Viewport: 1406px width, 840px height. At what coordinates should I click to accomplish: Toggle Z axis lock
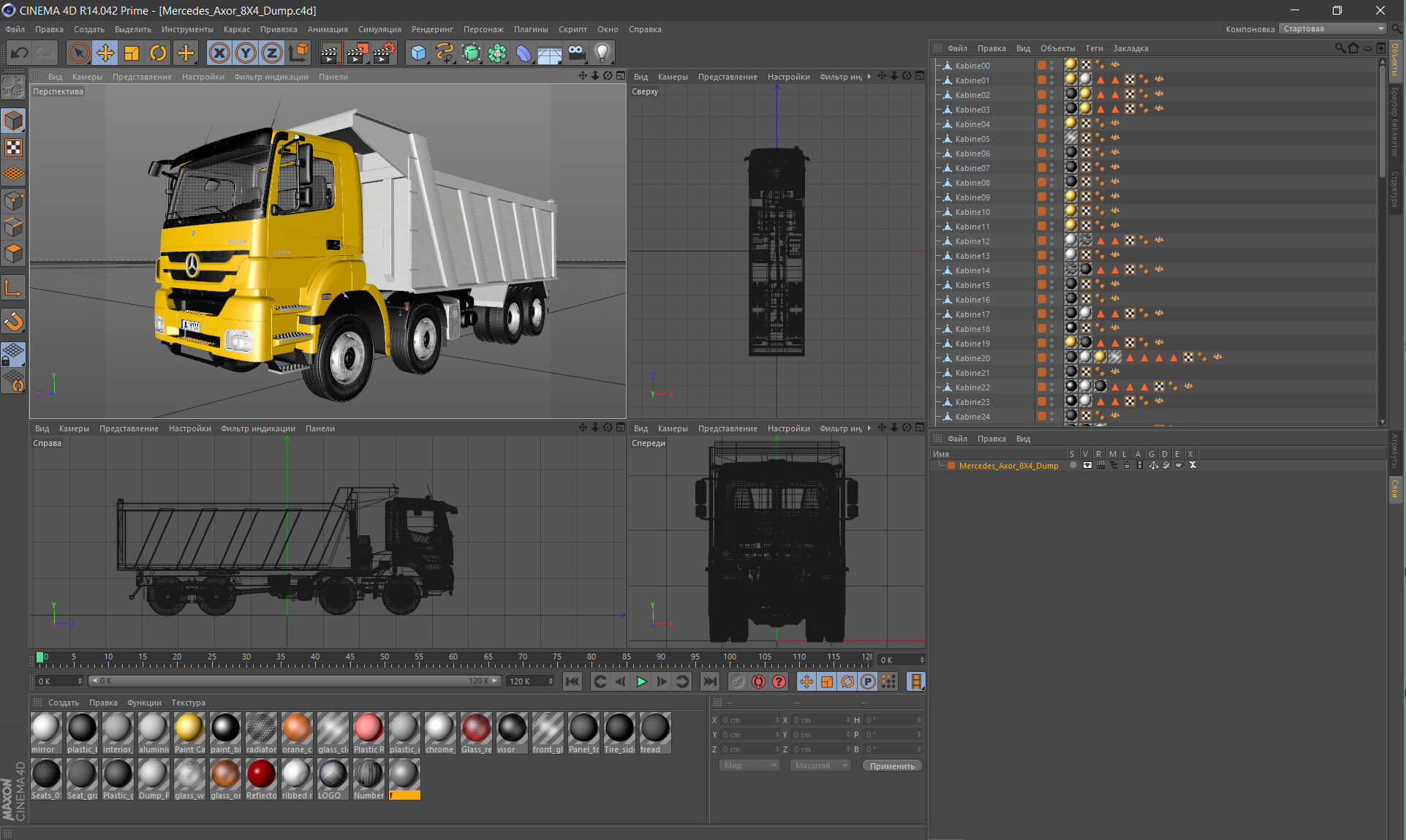point(272,53)
